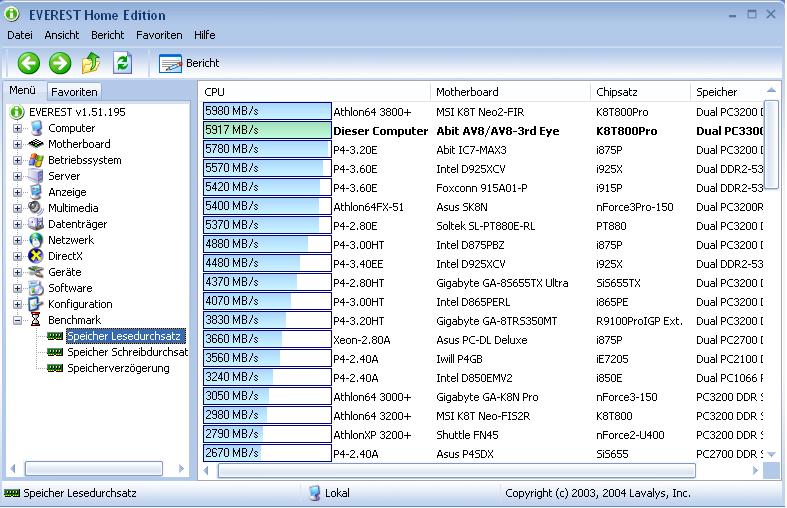Select Speicher Schreibdurchsatz benchmark item

pyautogui.click(x=127, y=352)
